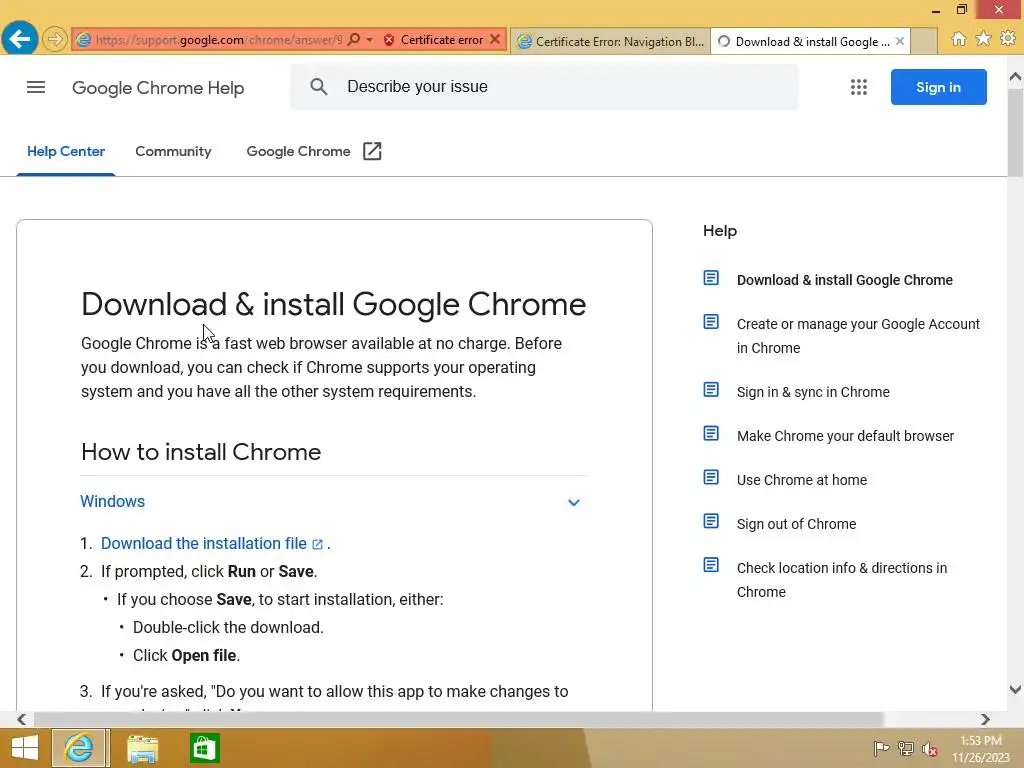The height and width of the screenshot is (768, 1024).
Task: Stop loading with the address bar X
Action: click(x=495, y=39)
